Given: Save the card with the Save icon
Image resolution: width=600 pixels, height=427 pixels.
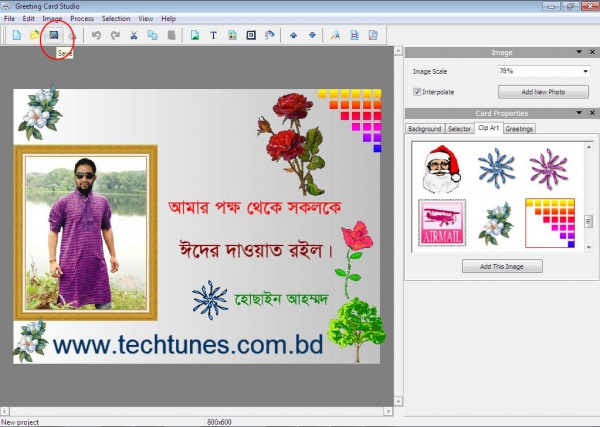Looking at the screenshot, I should click(x=54, y=35).
